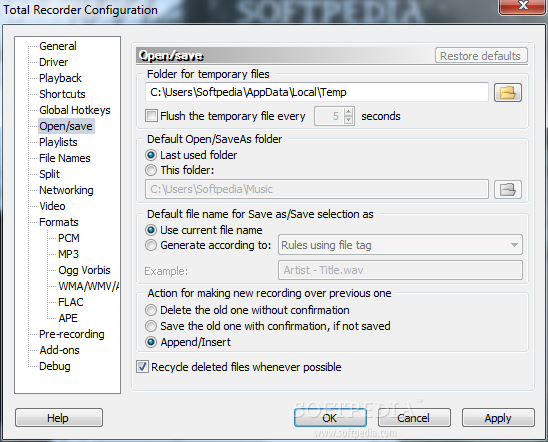Go to Global Hotkeys settings page
Viewport: 548px width, 442px height.
75,110
